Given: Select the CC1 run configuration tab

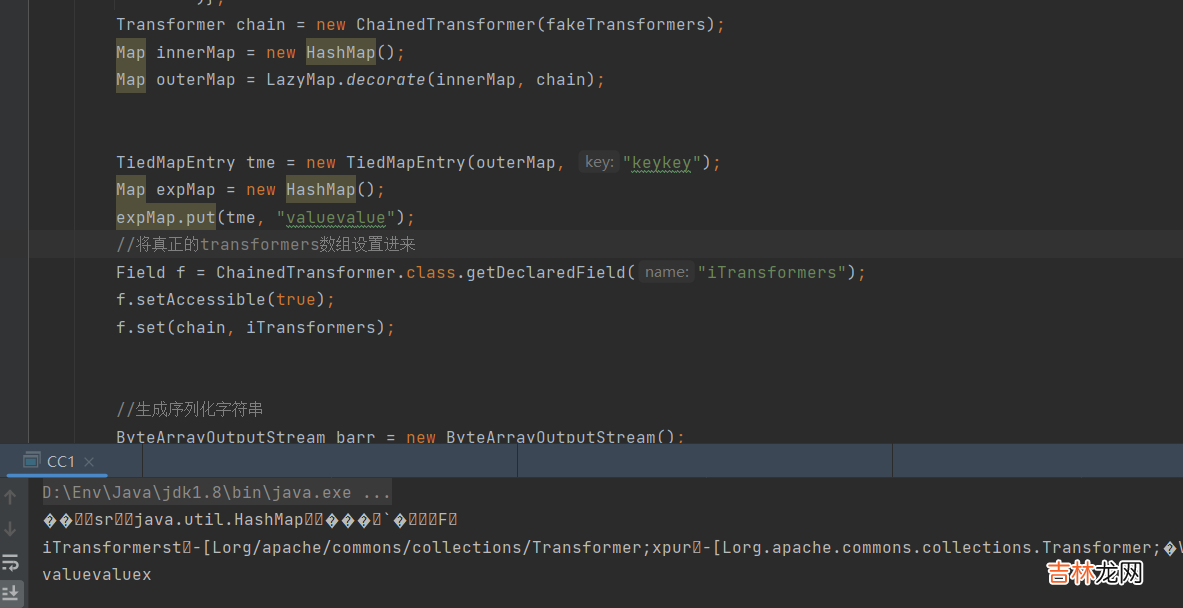Looking at the screenshot, I should click(x=61, y=461).
